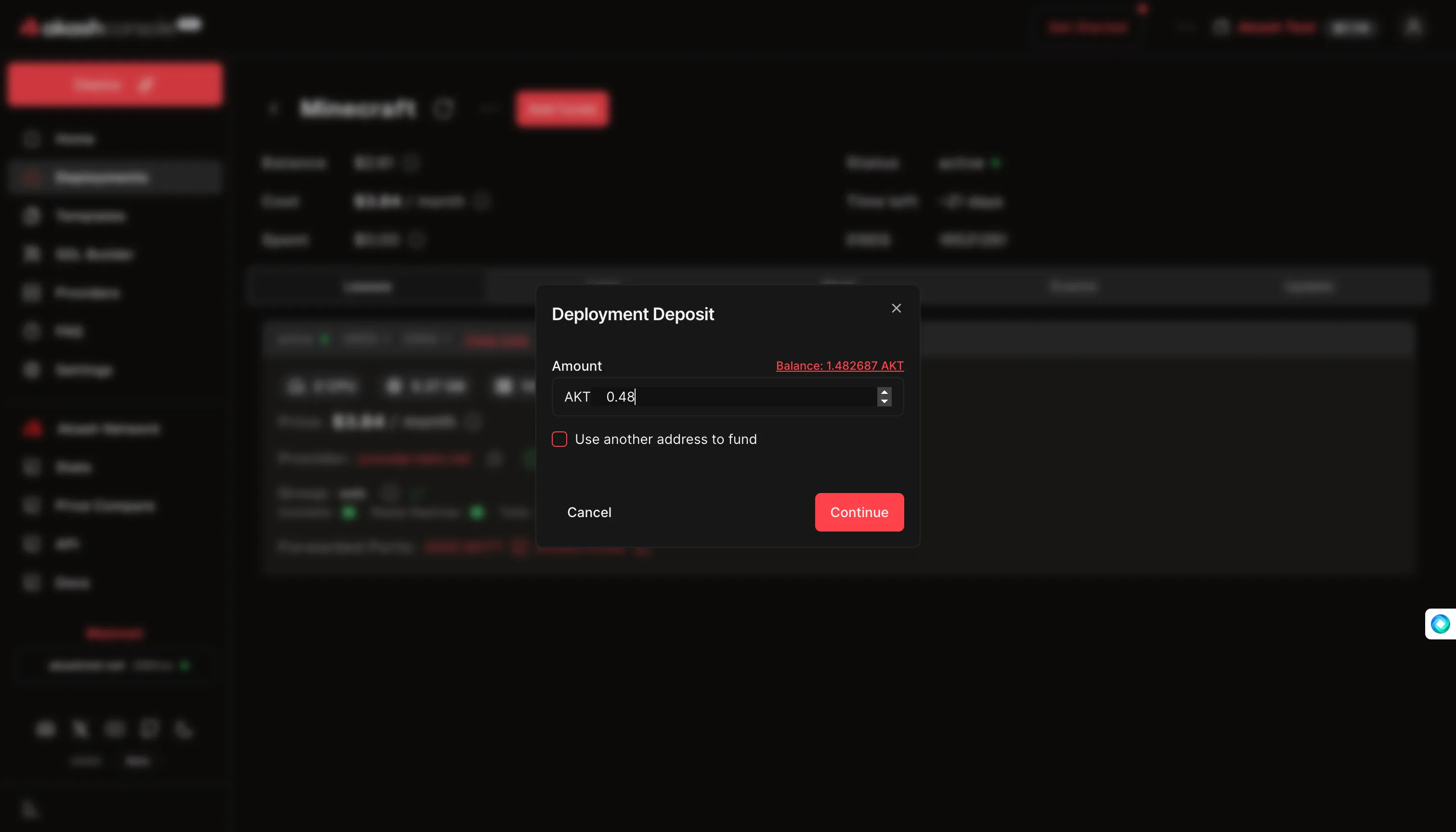Open the Deployments sidebar item
This screenshot has width=1456, height=832.
coord(102,178)
